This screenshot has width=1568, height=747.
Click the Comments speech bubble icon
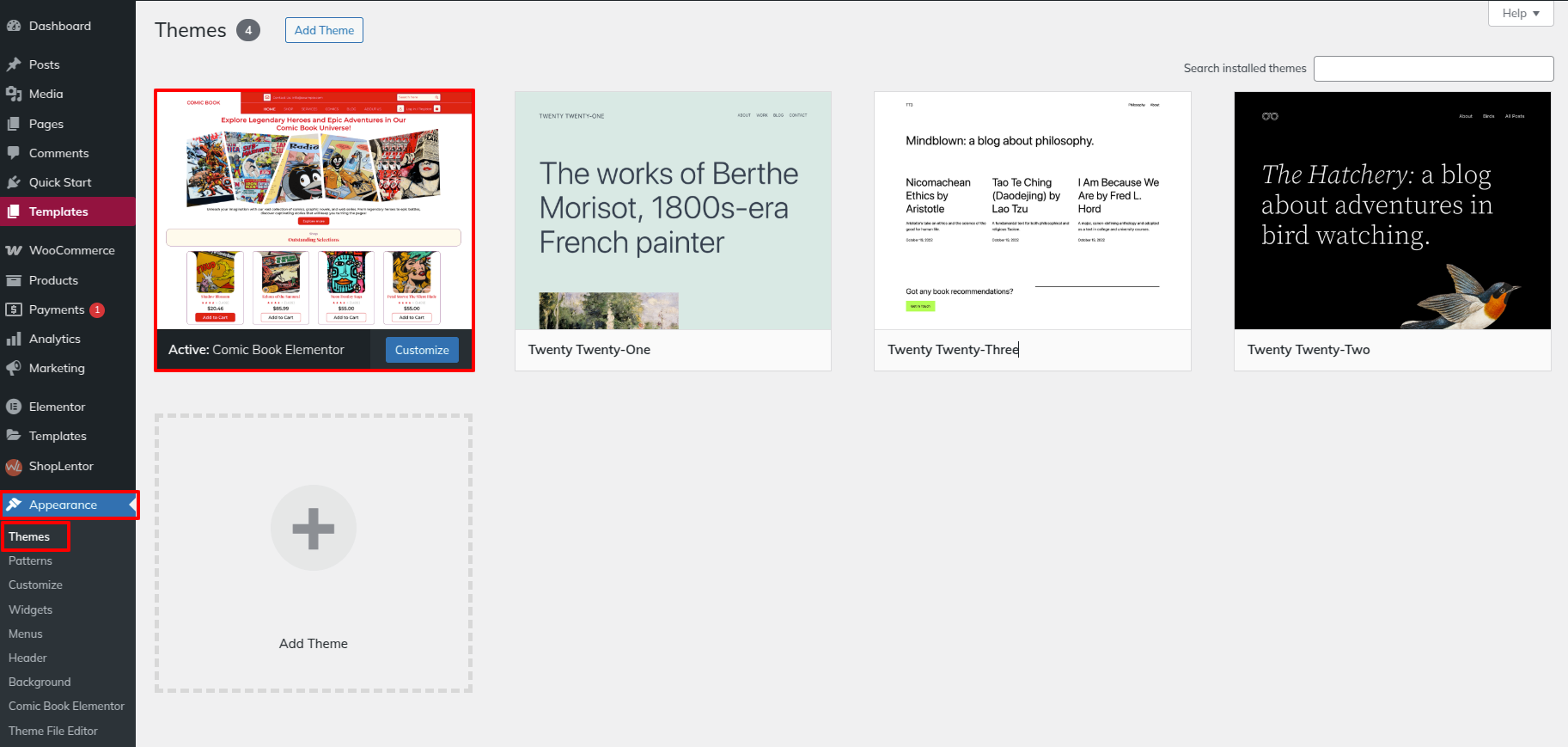[x=14, y=153]
